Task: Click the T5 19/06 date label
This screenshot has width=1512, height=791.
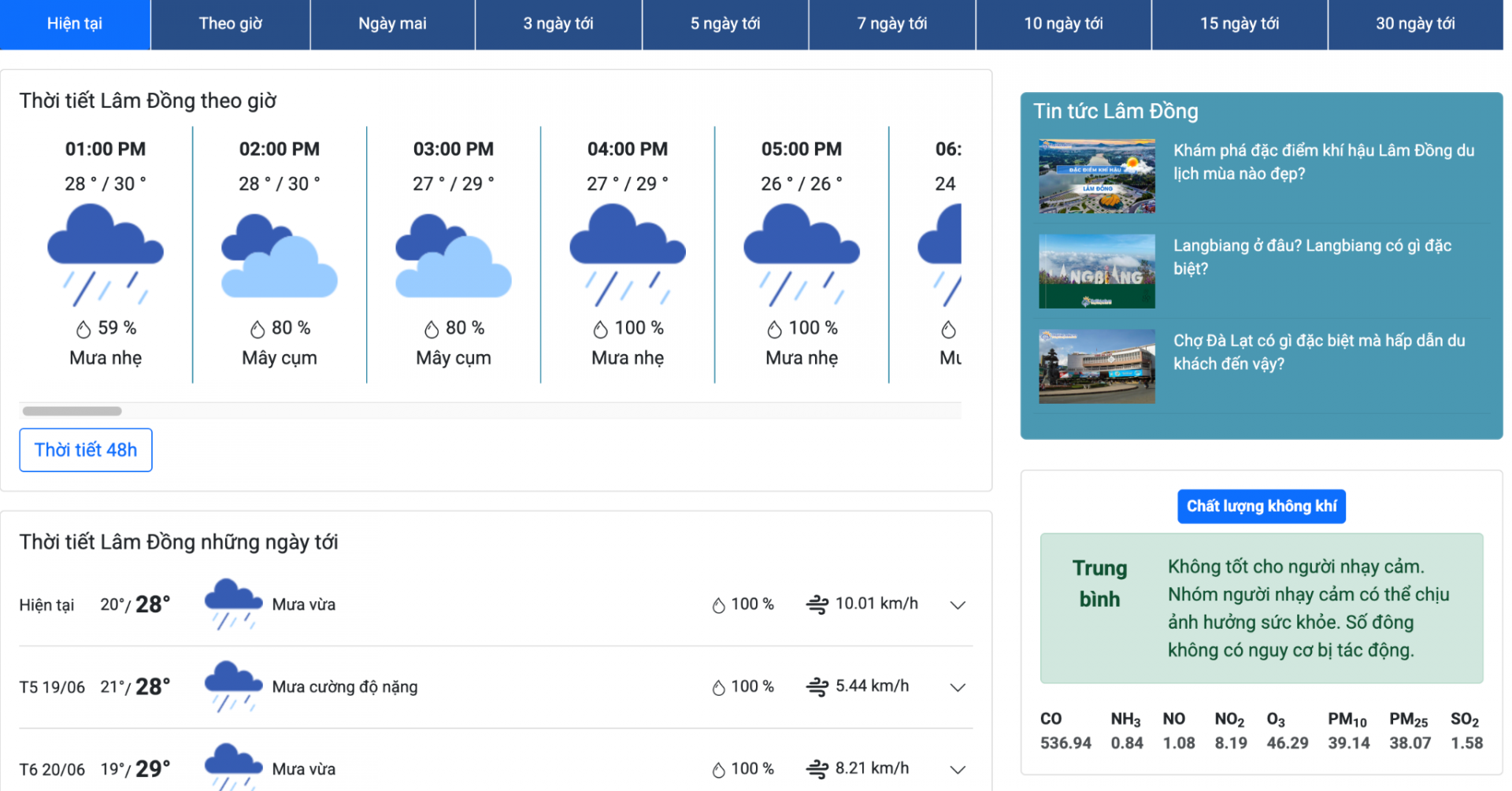Action: click(x=52, y=687)
